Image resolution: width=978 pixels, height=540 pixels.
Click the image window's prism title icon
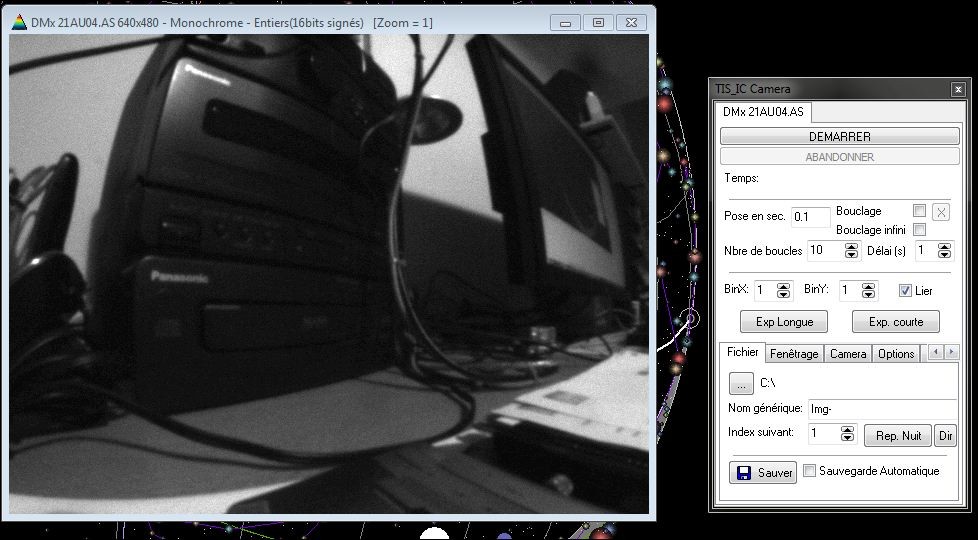point(18,22)
